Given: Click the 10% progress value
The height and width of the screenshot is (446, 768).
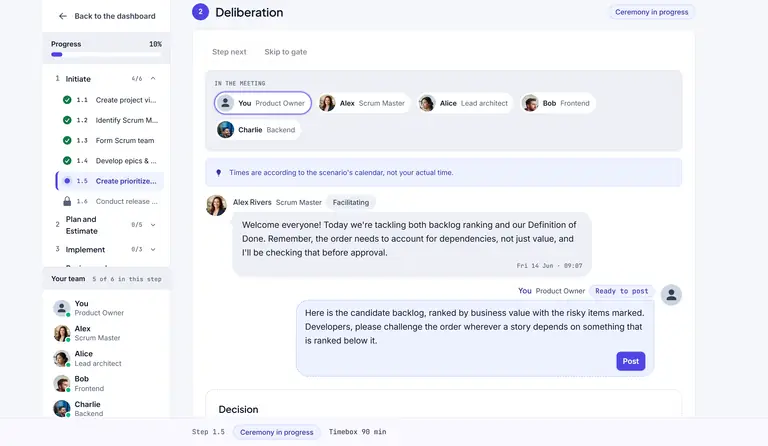Looking at the screenshot, I should point(155,44).
